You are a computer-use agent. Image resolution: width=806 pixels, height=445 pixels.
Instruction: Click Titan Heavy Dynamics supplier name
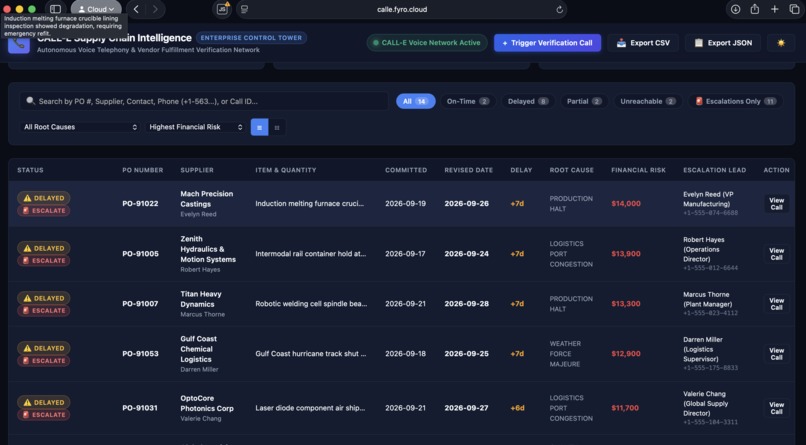pos(200,299)
